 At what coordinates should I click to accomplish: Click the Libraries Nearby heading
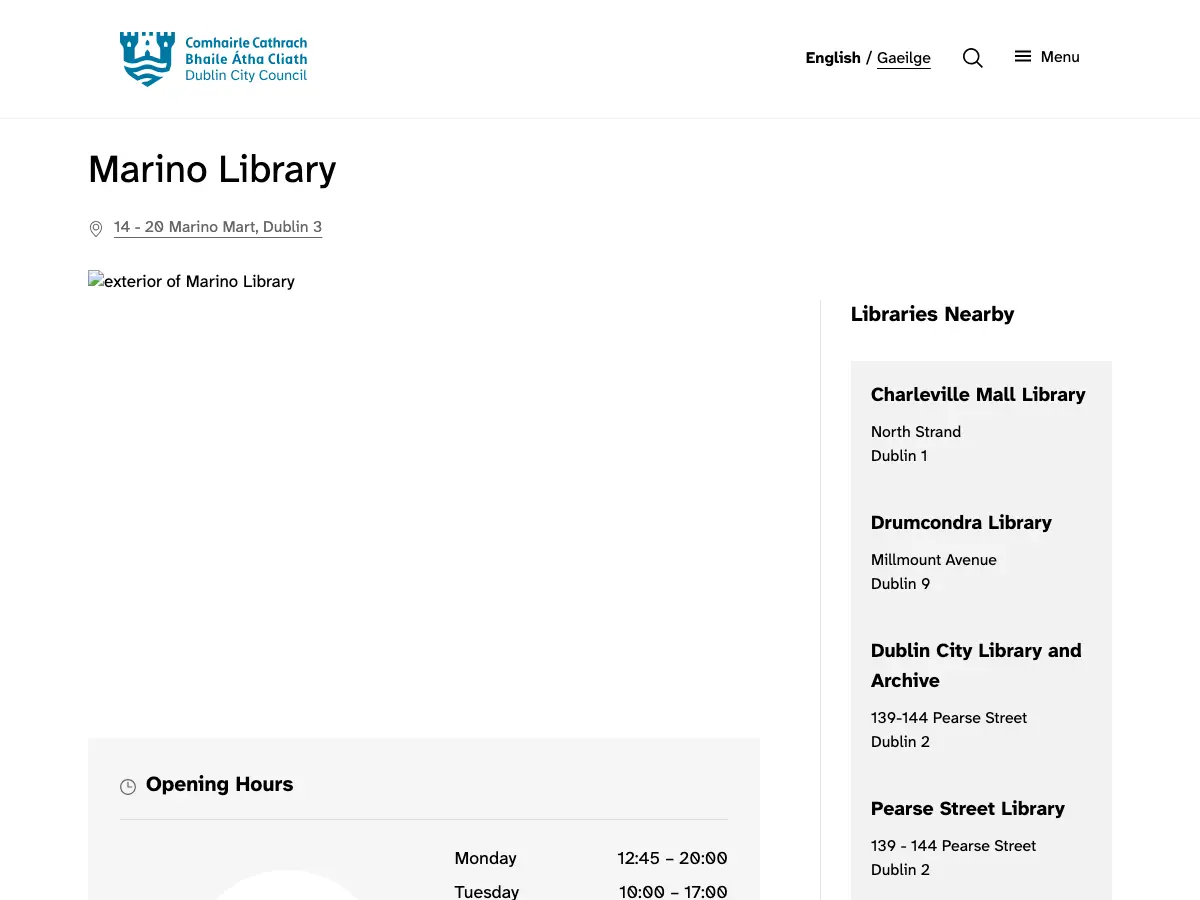932,314
